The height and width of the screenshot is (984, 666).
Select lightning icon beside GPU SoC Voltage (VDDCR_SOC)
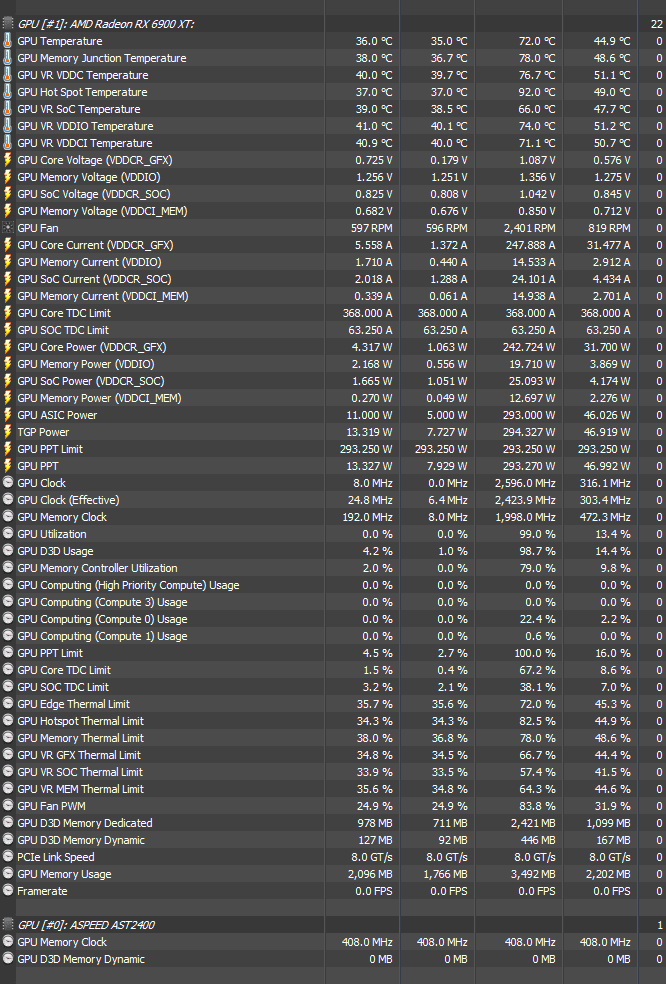[8, 194]
